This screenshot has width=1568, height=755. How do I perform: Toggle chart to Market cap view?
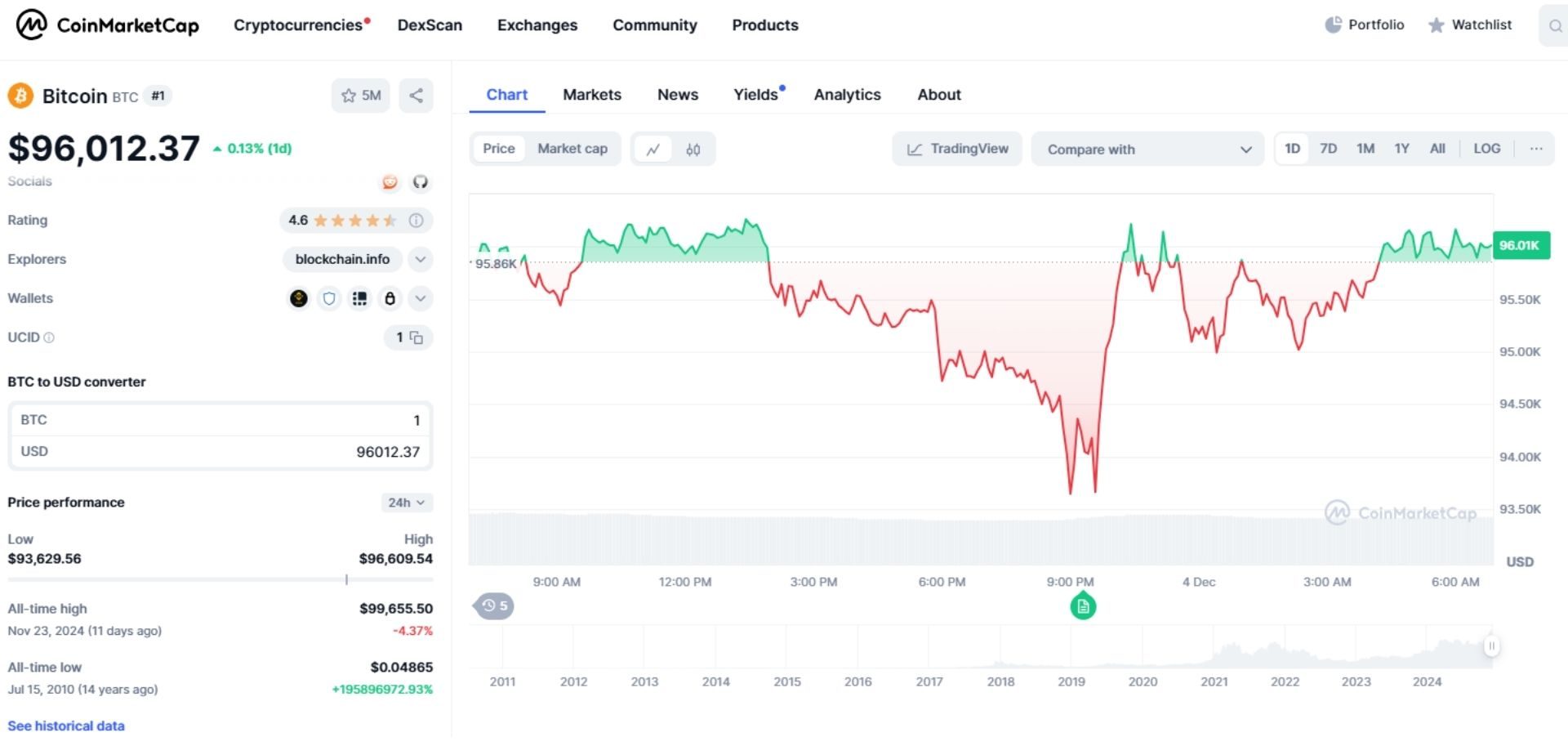pyautogui.click(x=572, y=149)
